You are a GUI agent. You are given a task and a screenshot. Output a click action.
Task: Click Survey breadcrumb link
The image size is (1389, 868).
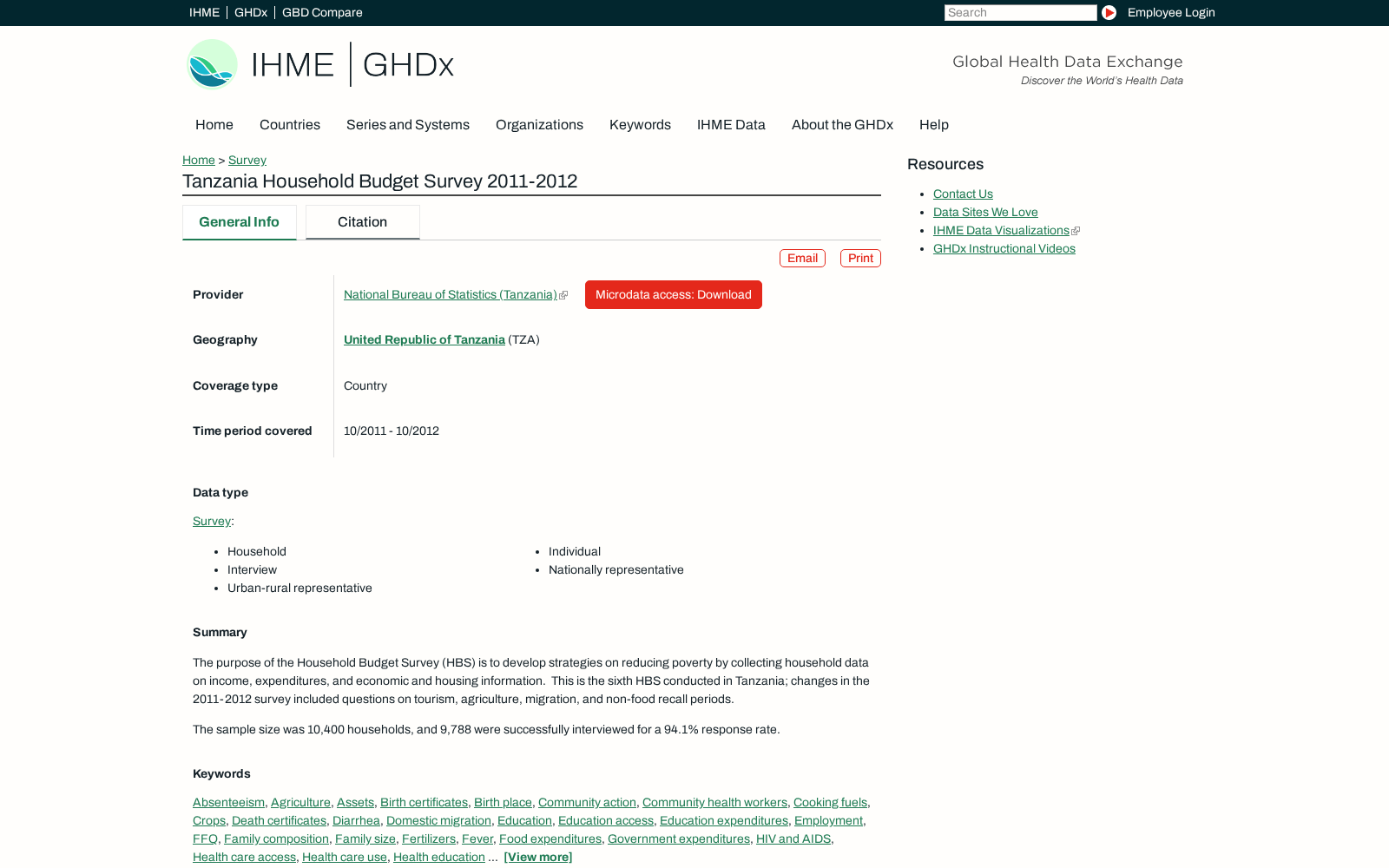247,161
